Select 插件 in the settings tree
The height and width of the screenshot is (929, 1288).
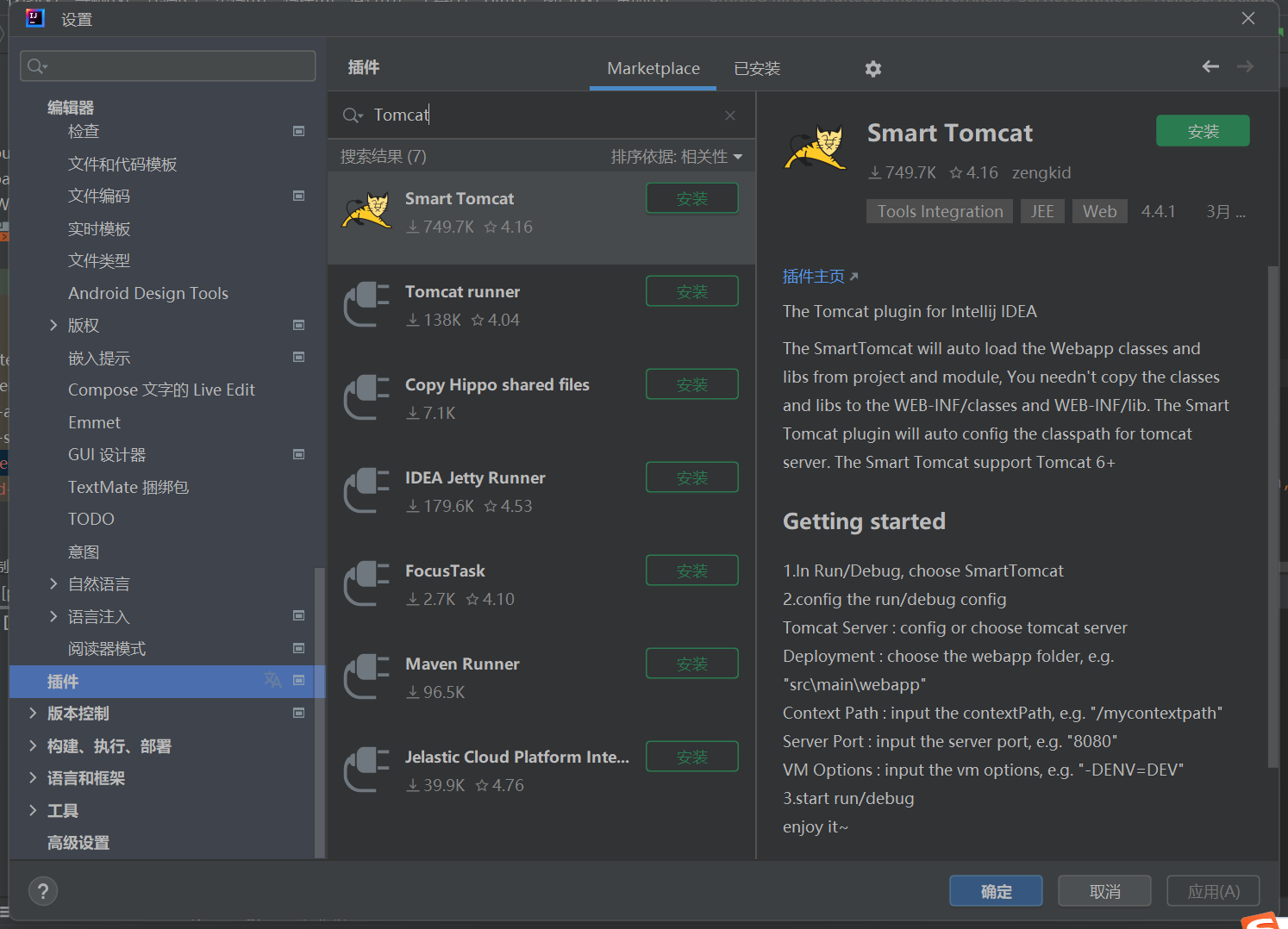(167, 681)
